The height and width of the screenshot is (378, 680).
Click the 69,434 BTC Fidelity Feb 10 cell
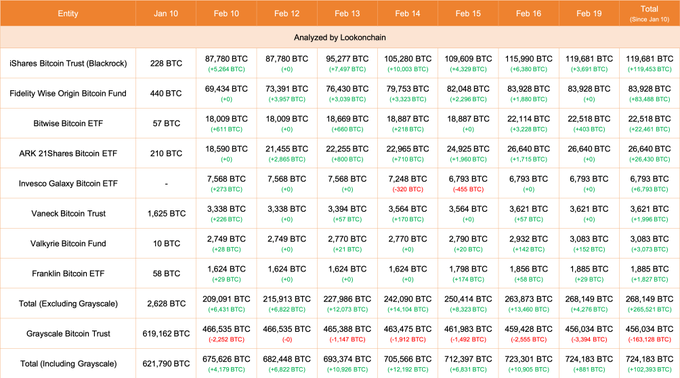226,93
